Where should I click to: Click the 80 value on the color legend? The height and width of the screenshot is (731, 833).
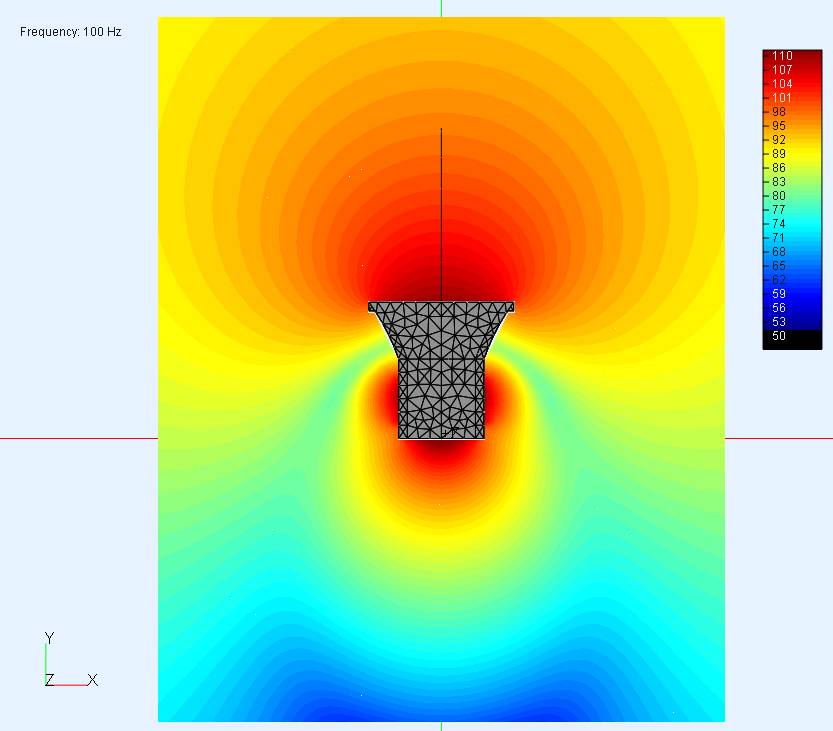tap(779, 196)
